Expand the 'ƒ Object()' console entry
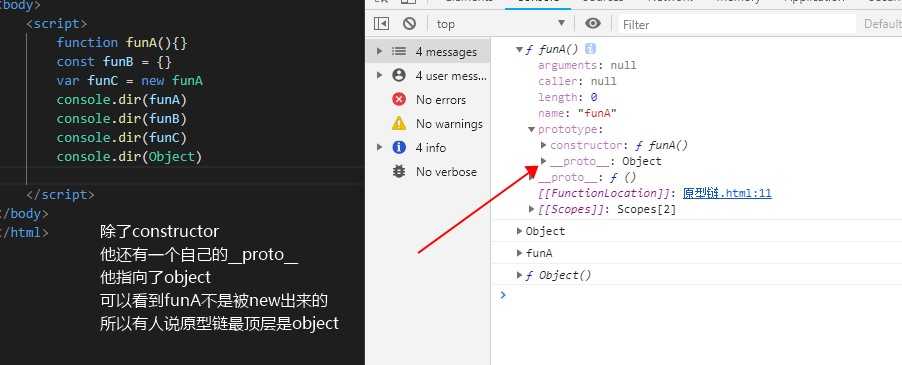 click(x=520, y=275)
